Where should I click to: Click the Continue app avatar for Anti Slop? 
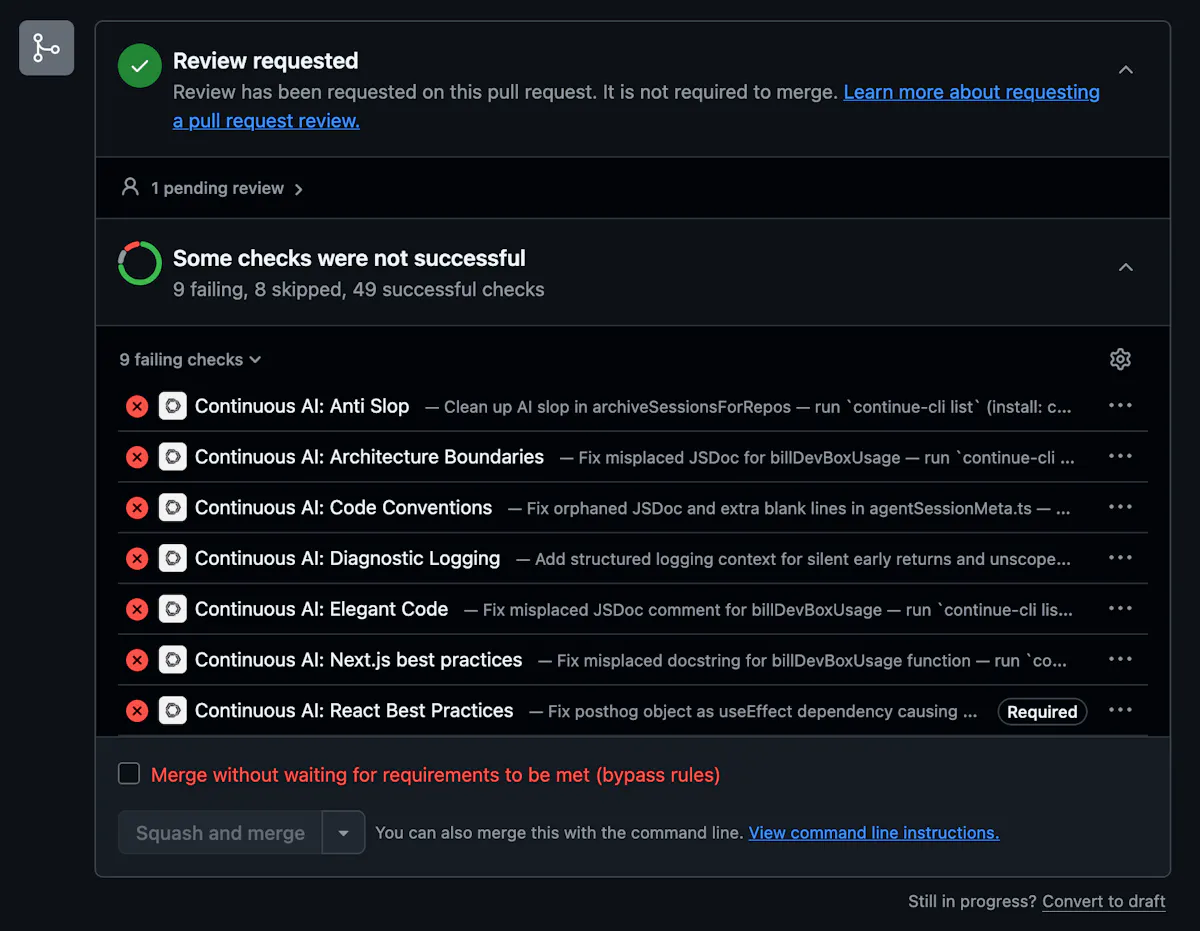[173, 406]
